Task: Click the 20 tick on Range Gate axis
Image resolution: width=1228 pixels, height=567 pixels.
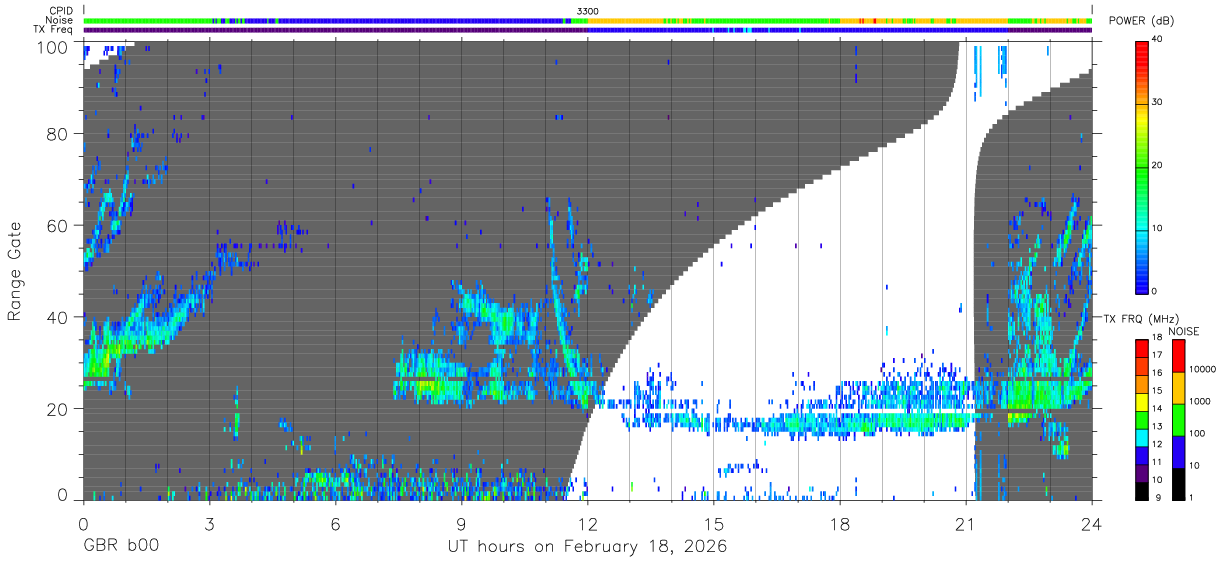Action: coord(58,409)
